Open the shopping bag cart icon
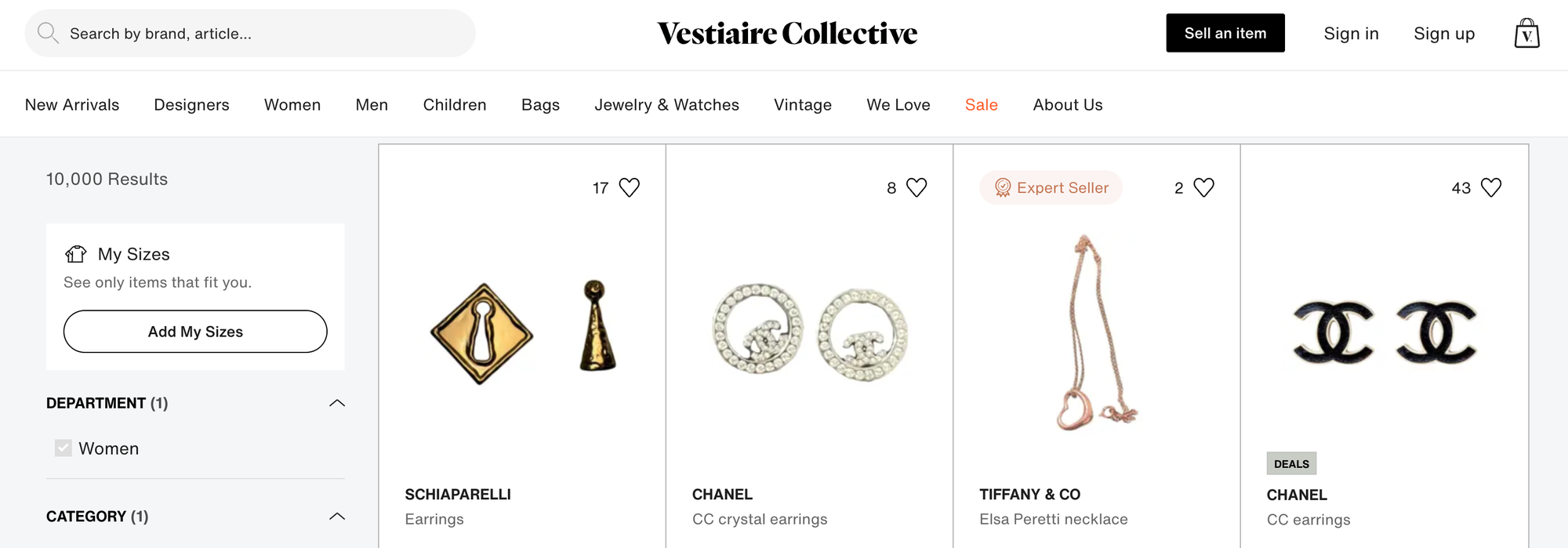This screenshot has height=548, width=1568. point(1526,33)
